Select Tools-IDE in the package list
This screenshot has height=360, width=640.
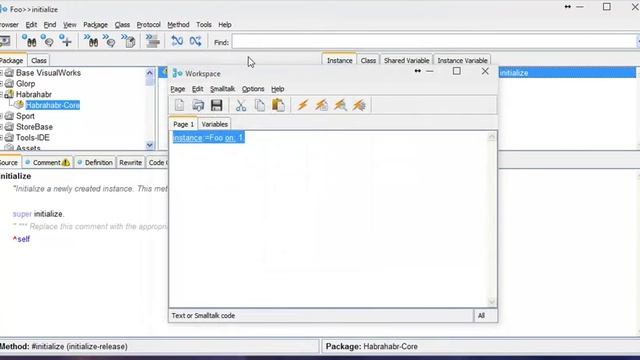click(x=32, y=138)
